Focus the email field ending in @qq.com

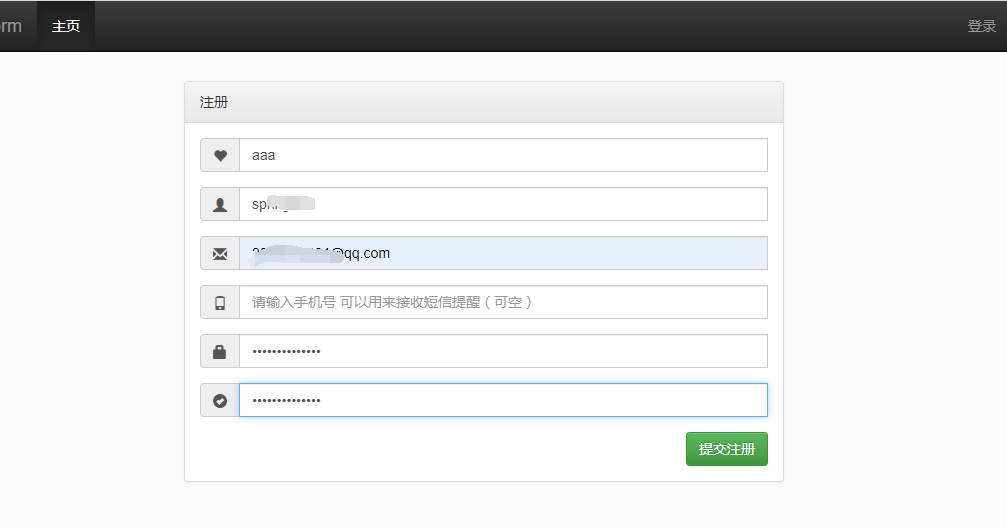click(x=504, y=254)
